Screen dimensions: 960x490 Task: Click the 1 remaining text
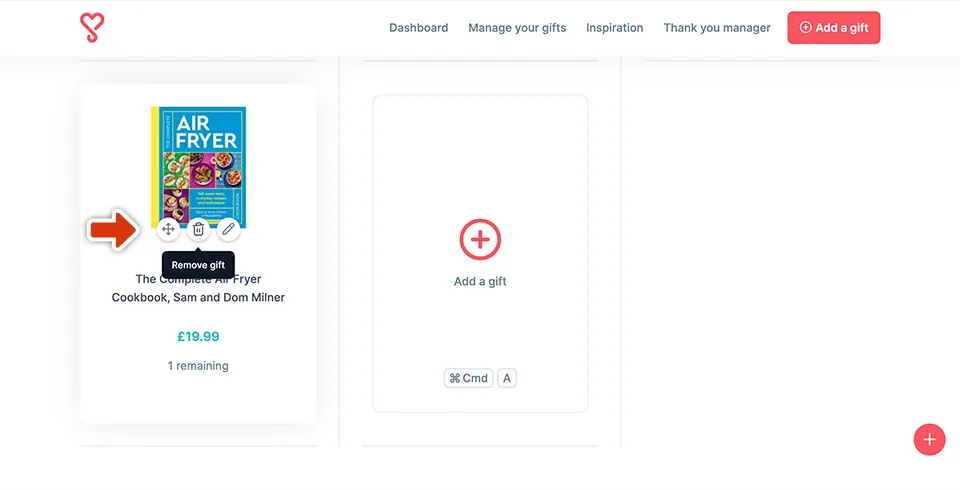(198, 366)
